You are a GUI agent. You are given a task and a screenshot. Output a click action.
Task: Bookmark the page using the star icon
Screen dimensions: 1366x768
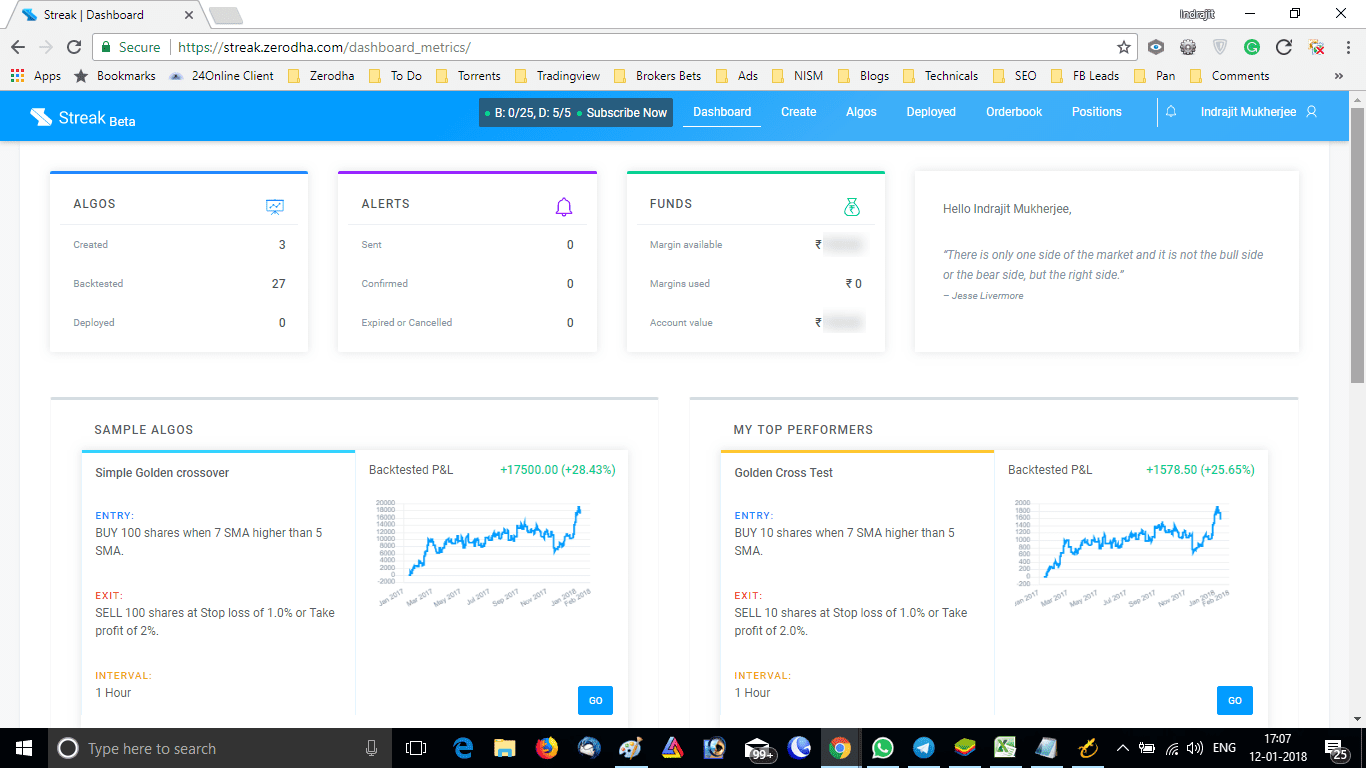1124,47
